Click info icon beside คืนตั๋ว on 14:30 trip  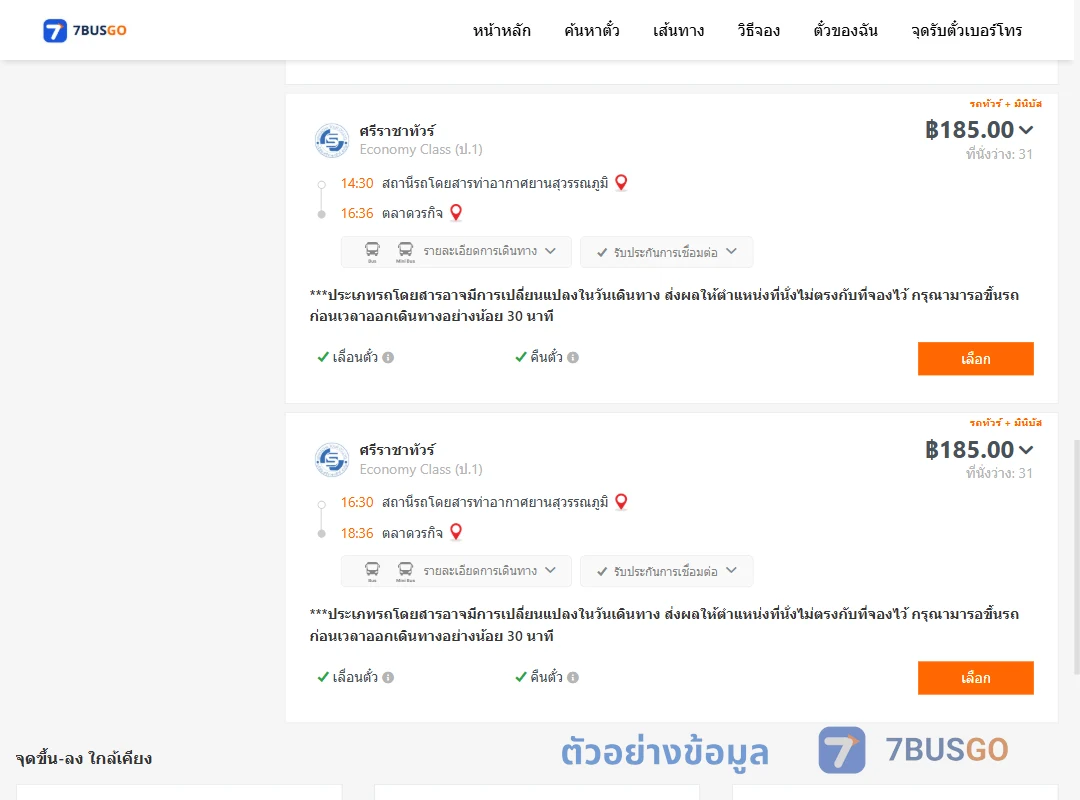[573, 357]
